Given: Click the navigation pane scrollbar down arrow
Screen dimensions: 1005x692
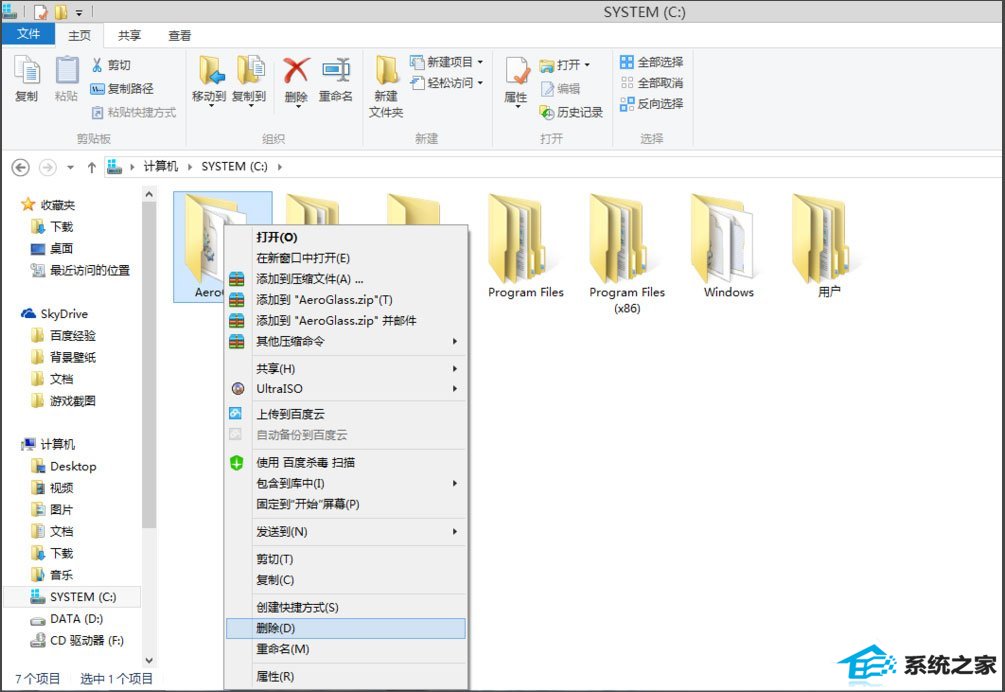Looking at the screenshot, I should 149,660.
